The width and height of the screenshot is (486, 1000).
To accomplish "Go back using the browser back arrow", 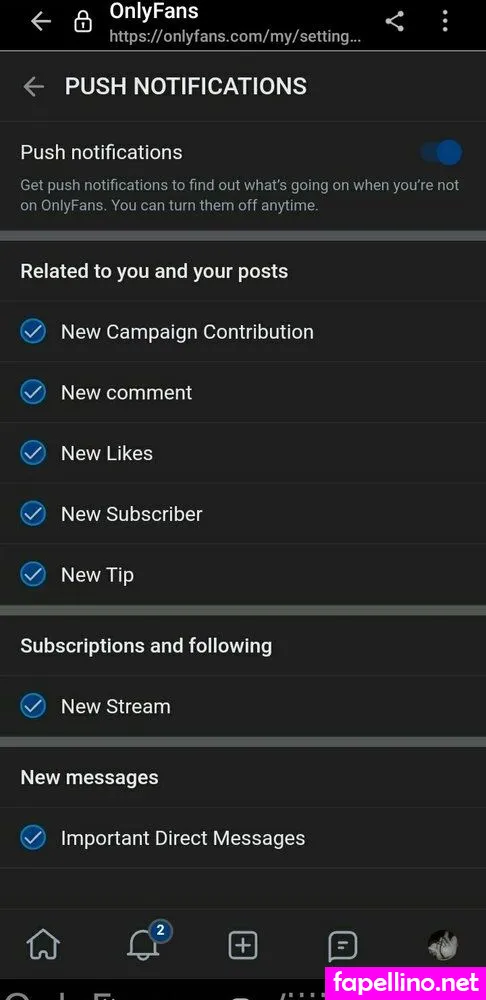I will click(x=41, y=22).
